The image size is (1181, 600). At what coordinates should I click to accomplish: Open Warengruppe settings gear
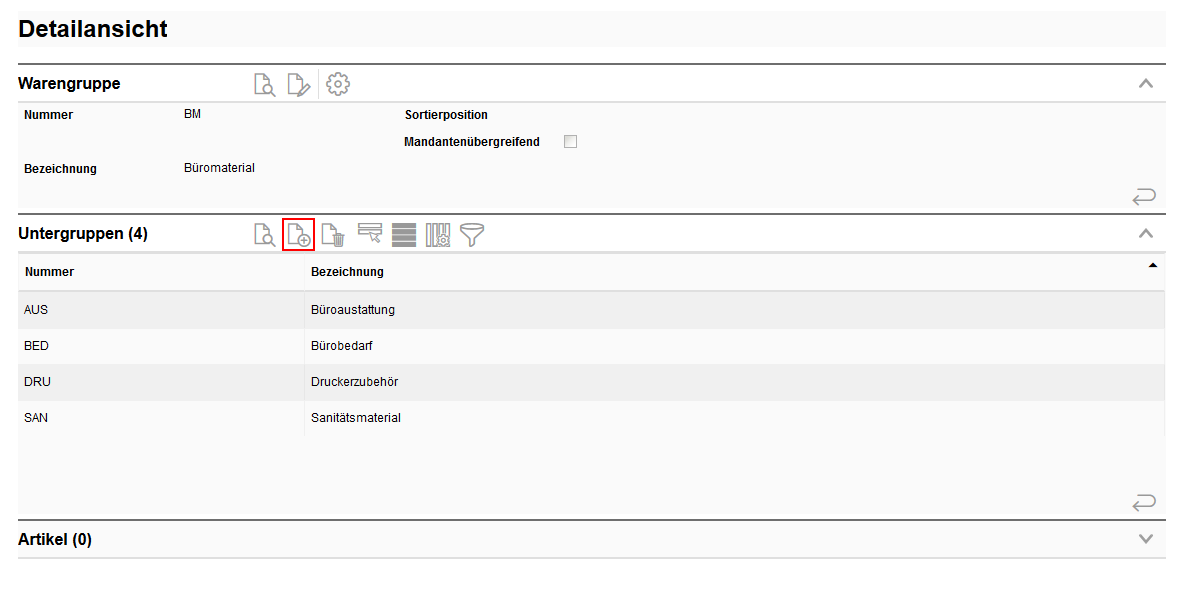[338, 85]
